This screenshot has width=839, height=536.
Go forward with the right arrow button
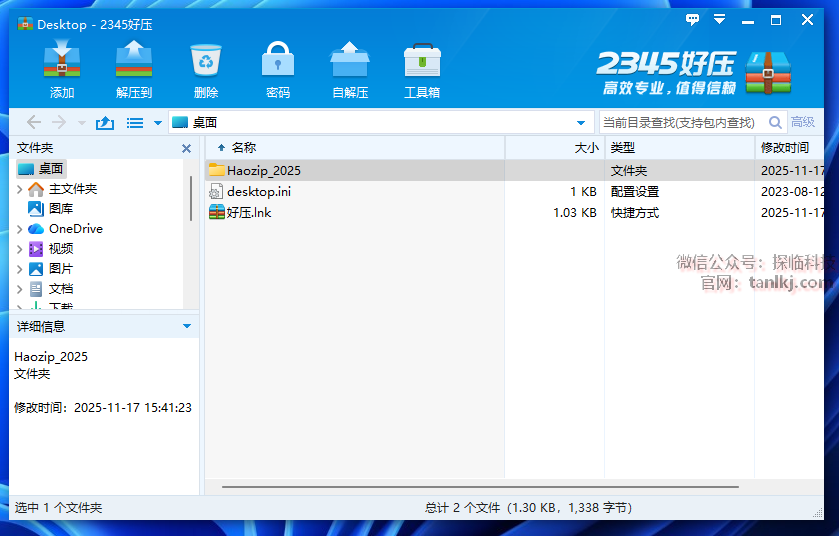59,122
